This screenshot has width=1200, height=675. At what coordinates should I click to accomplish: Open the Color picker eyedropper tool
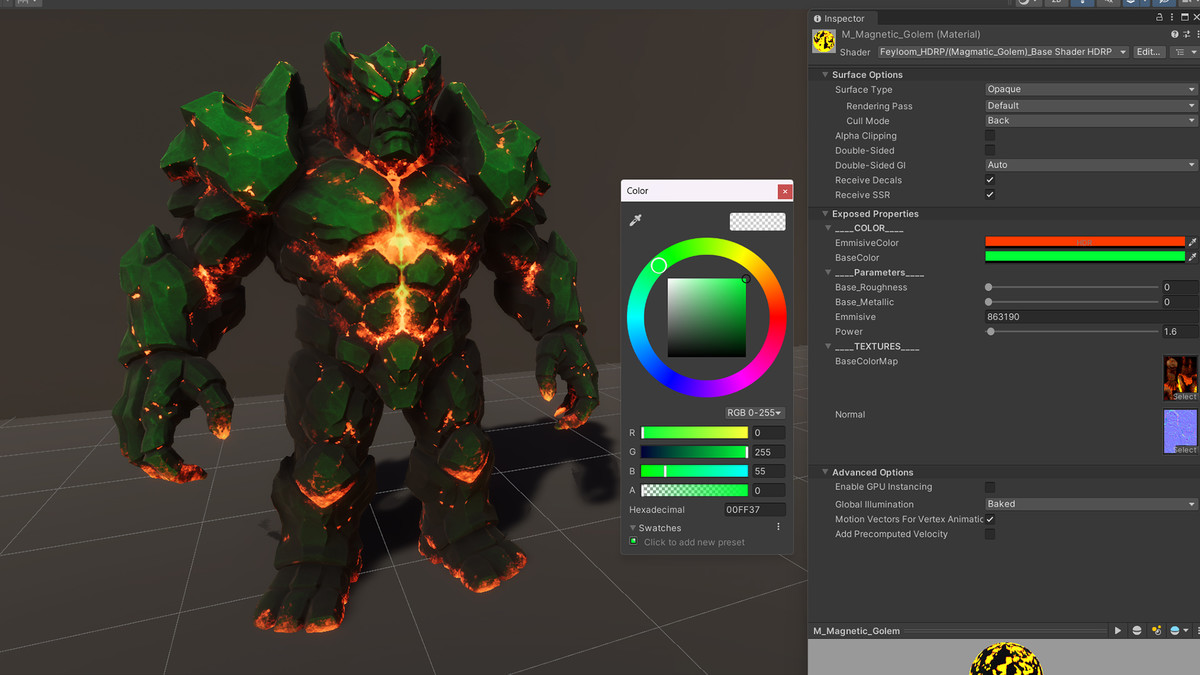tap(635, 222)
